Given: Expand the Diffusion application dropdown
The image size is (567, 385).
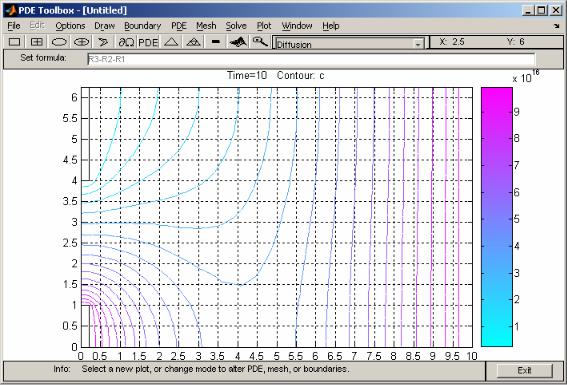Looking at the screenshot, I should click(418, 44).
